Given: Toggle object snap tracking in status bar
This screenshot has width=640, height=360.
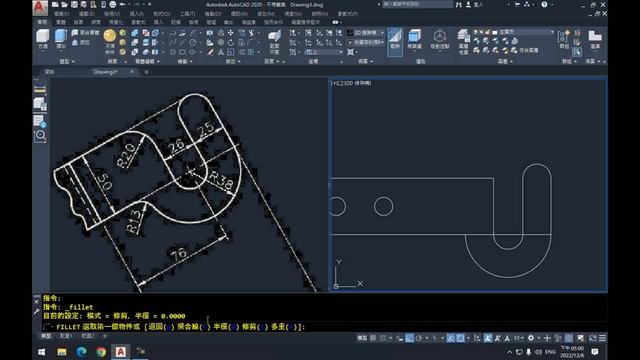Looking at the screenshot, I should (x=451, y=338).
